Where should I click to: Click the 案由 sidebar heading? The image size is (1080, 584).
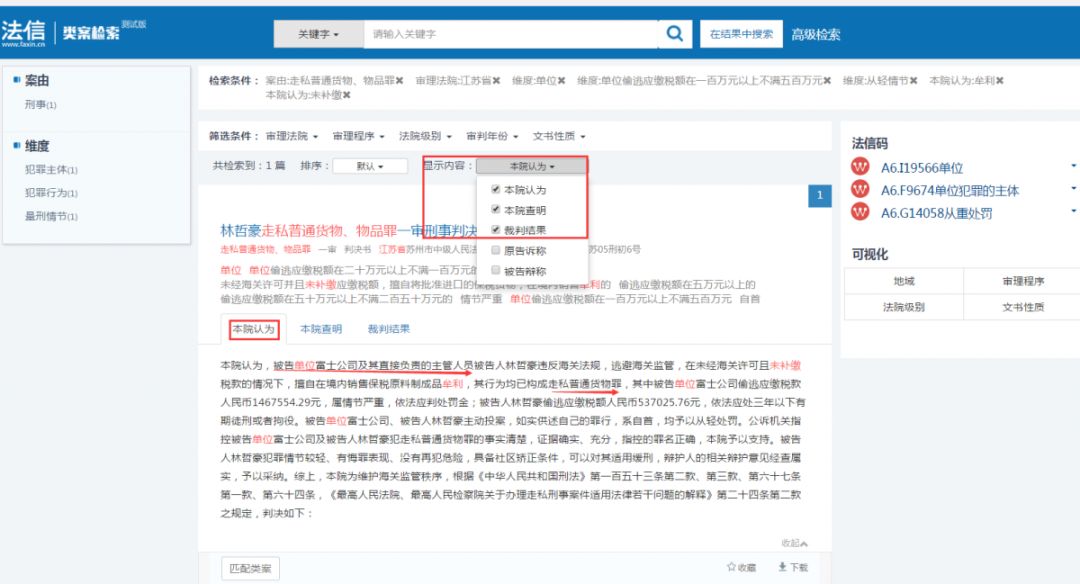click(37, 81)
